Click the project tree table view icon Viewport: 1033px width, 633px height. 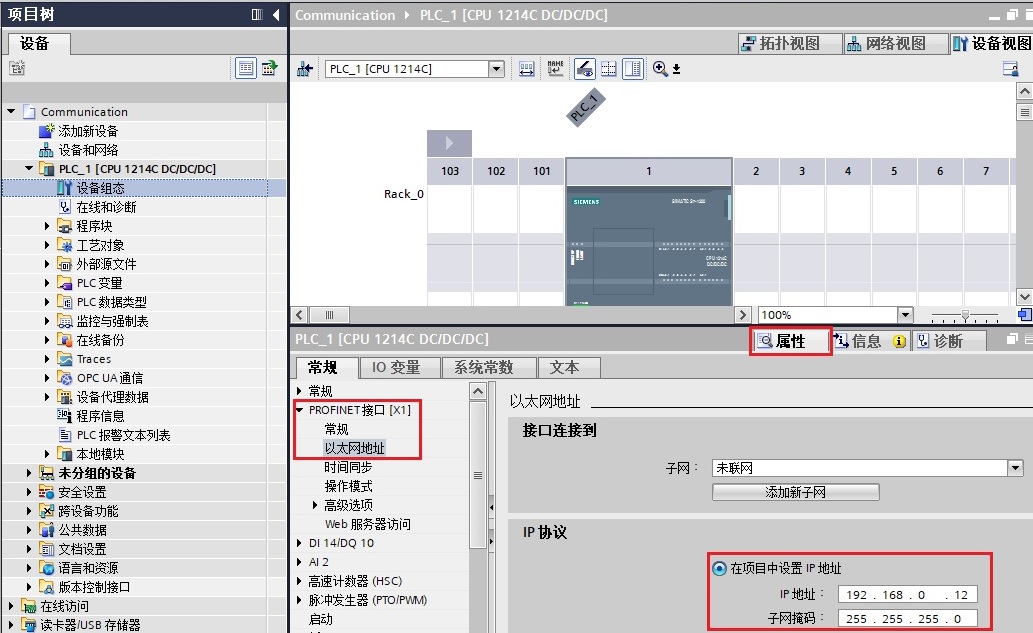tap(269, 68)
